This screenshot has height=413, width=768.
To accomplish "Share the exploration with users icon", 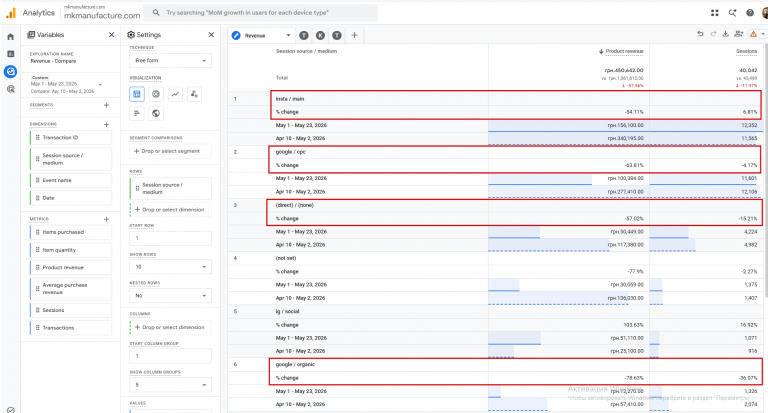I will coord(739,34).
